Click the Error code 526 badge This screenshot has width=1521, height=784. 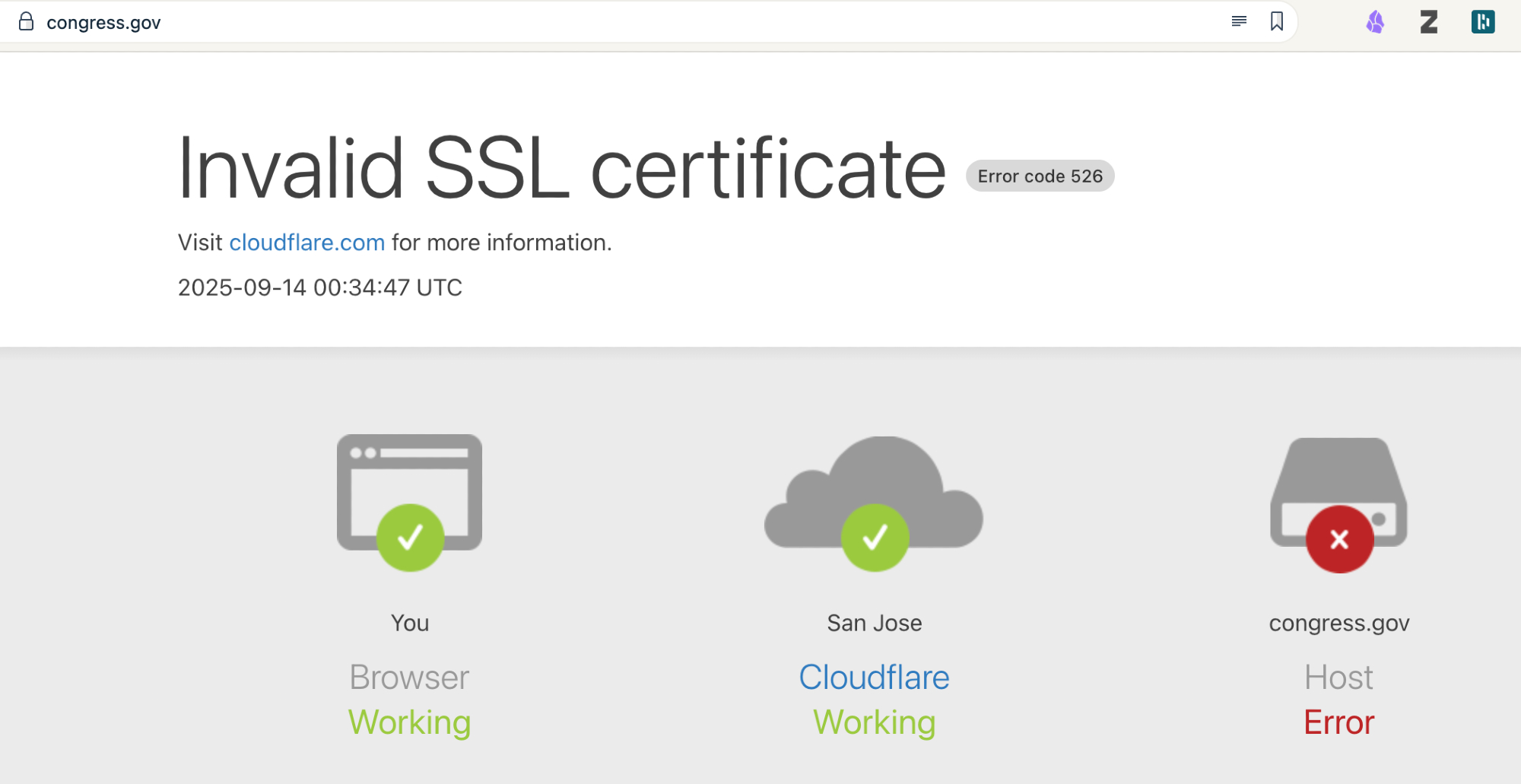click(1040, 176)
